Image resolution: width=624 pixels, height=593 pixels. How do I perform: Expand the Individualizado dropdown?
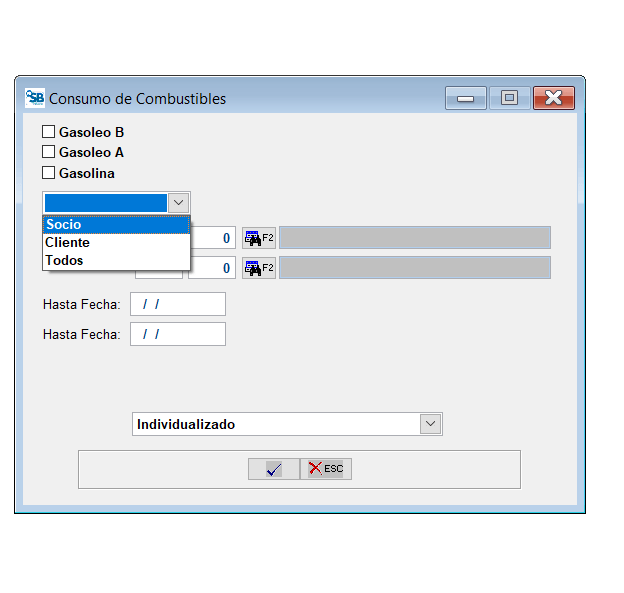[430, 424]
